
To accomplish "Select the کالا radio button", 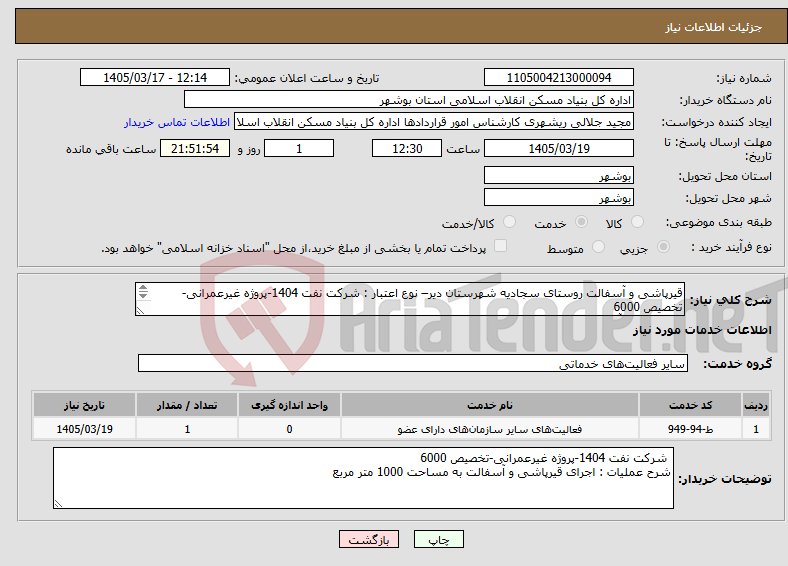I will pos(637,222).
